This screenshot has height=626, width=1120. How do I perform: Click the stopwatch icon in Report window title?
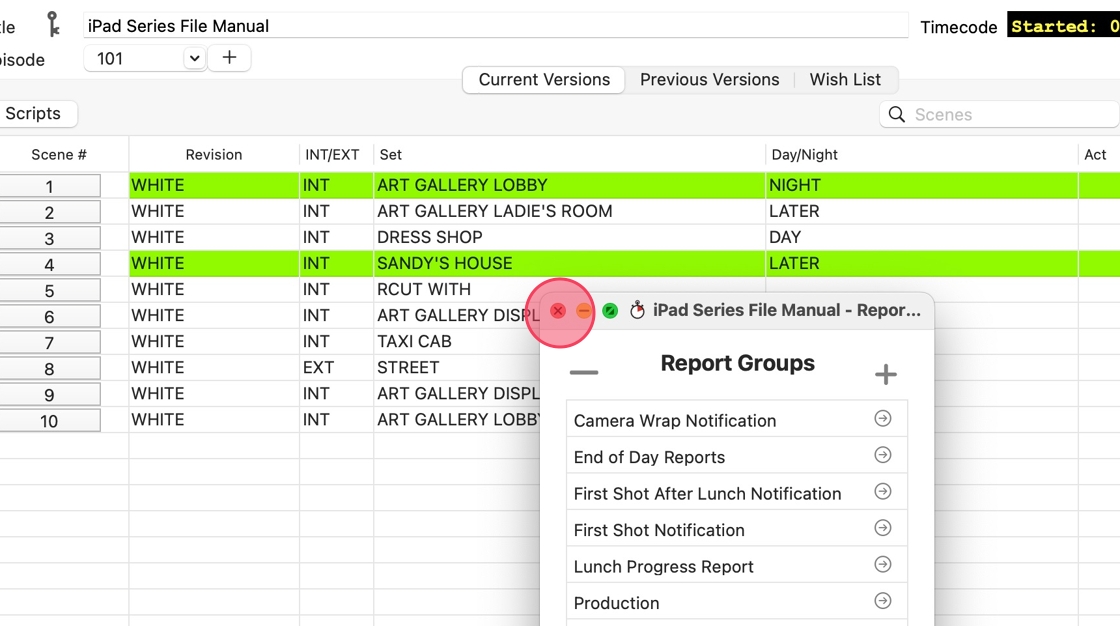coord(637,309)
